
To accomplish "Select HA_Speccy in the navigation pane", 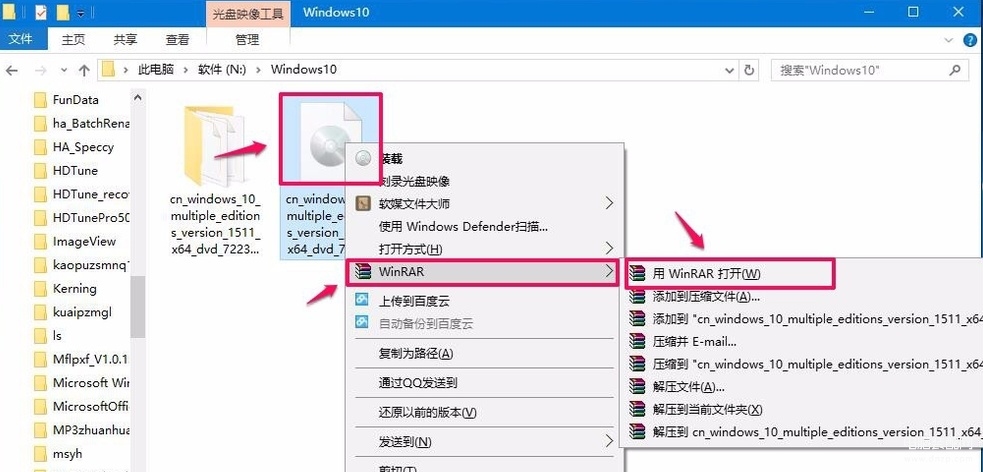I will point(83,147).
